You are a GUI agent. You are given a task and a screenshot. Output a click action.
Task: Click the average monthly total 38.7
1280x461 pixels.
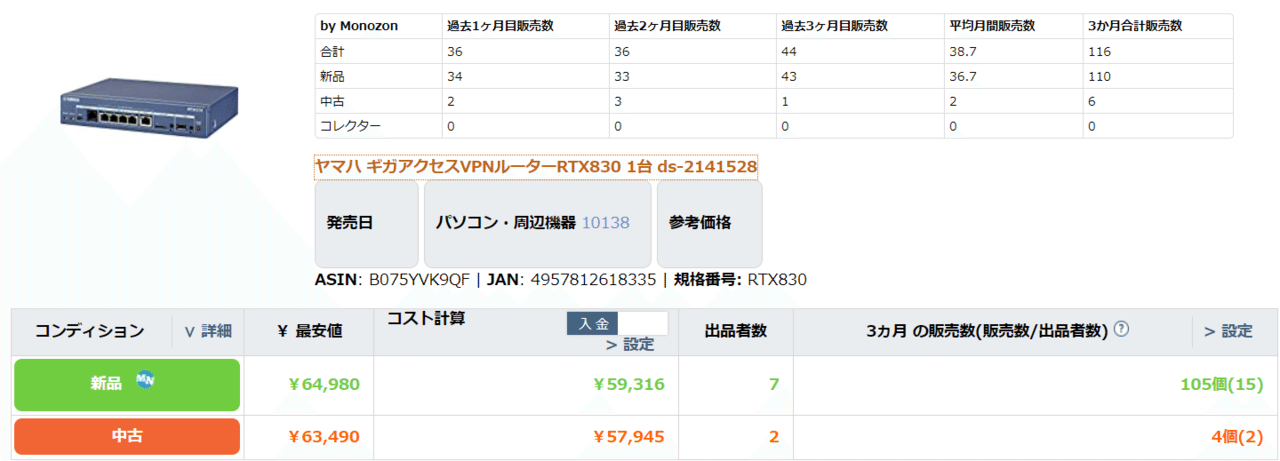click(962, 51)
